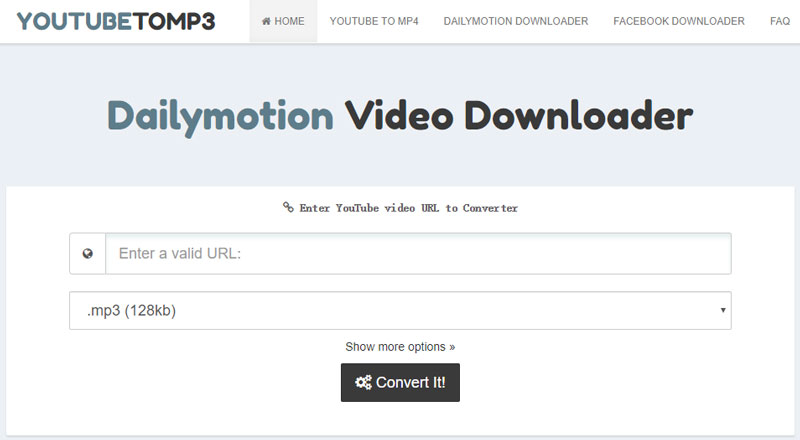This screenshot has width=800, height=440.
Task: Click the globe icon beside the URL field
Action: (88, 254)
